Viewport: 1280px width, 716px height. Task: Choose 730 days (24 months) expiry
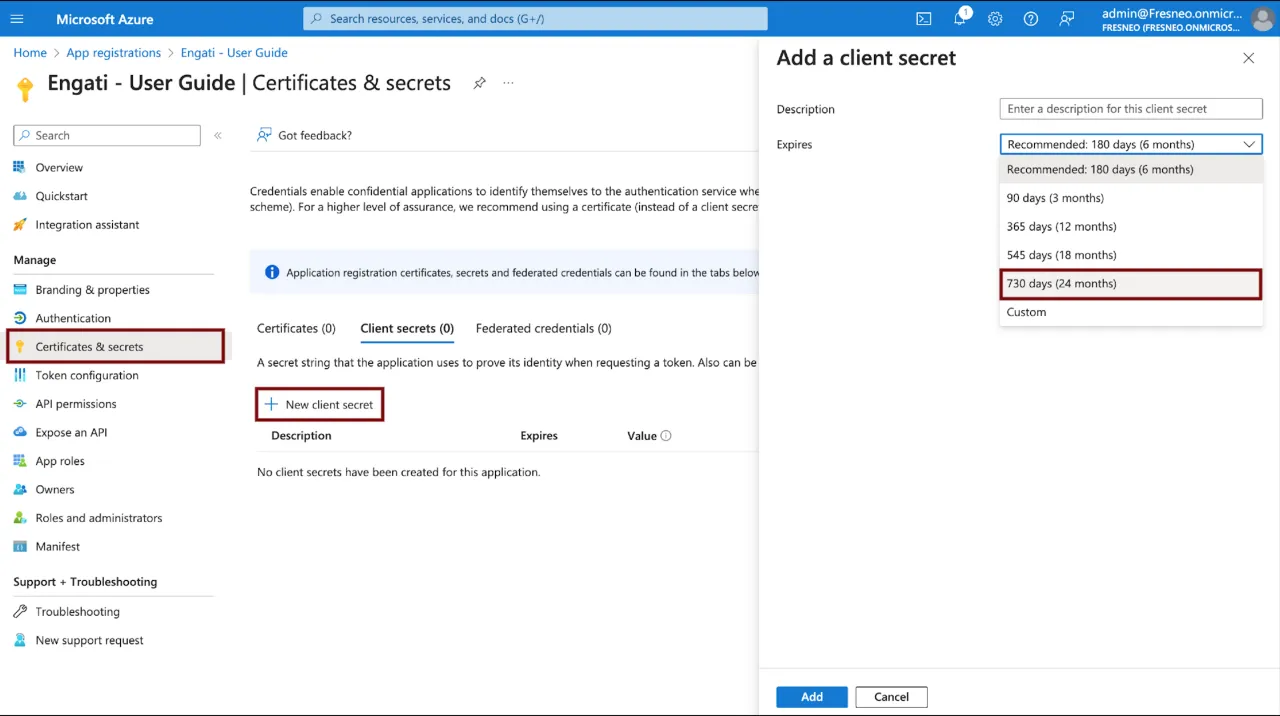click(1131, 283)
